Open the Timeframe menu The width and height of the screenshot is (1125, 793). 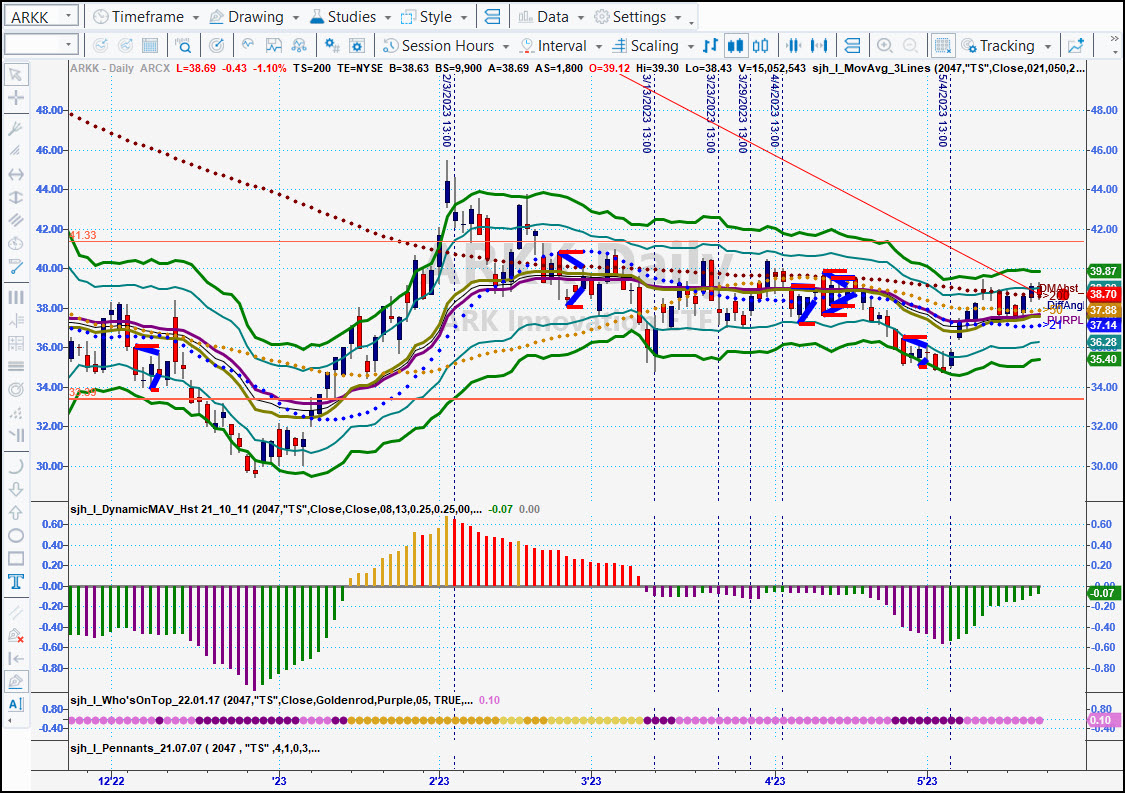(146, 17)
